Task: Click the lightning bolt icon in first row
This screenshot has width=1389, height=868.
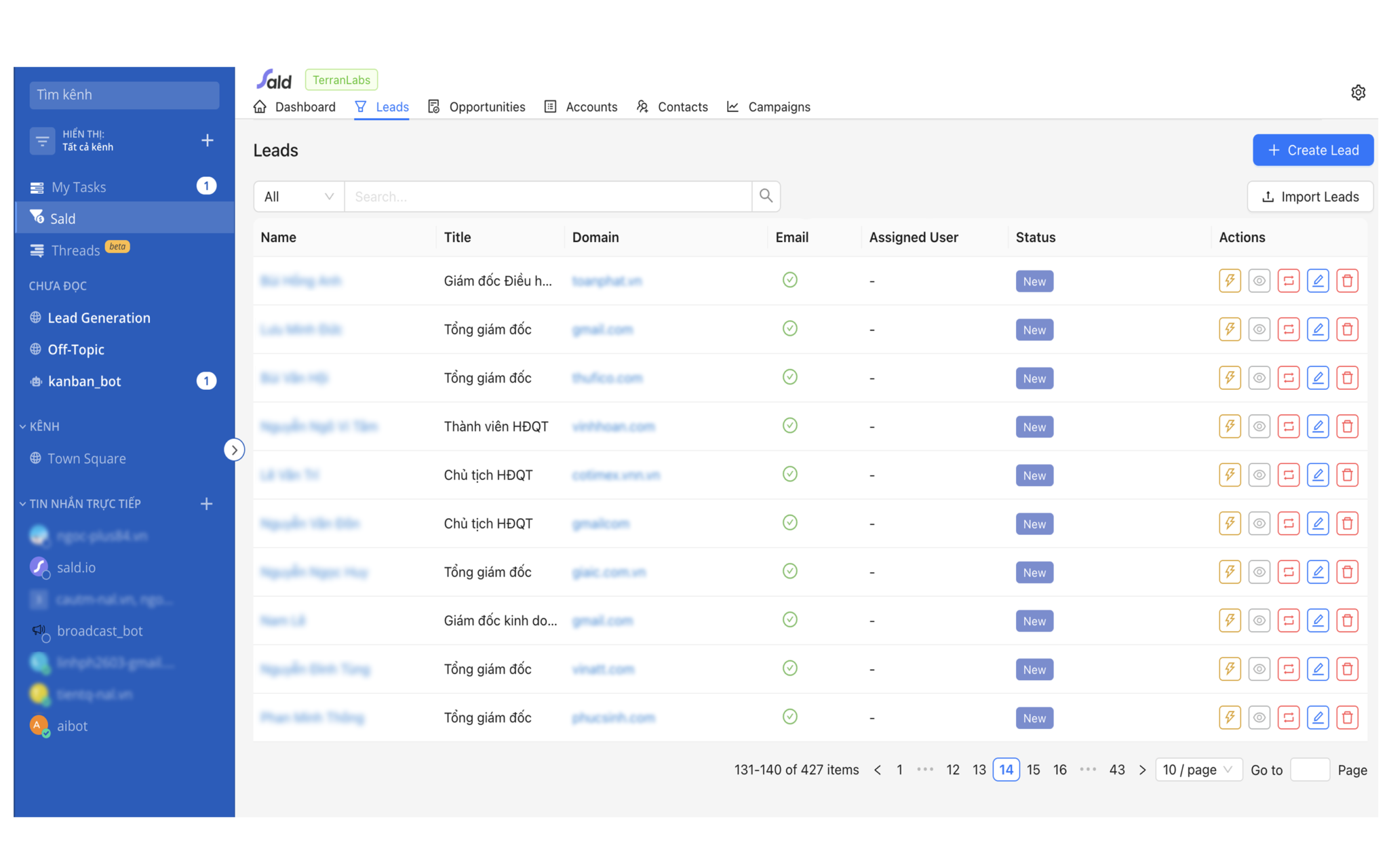Action: 1230,281
